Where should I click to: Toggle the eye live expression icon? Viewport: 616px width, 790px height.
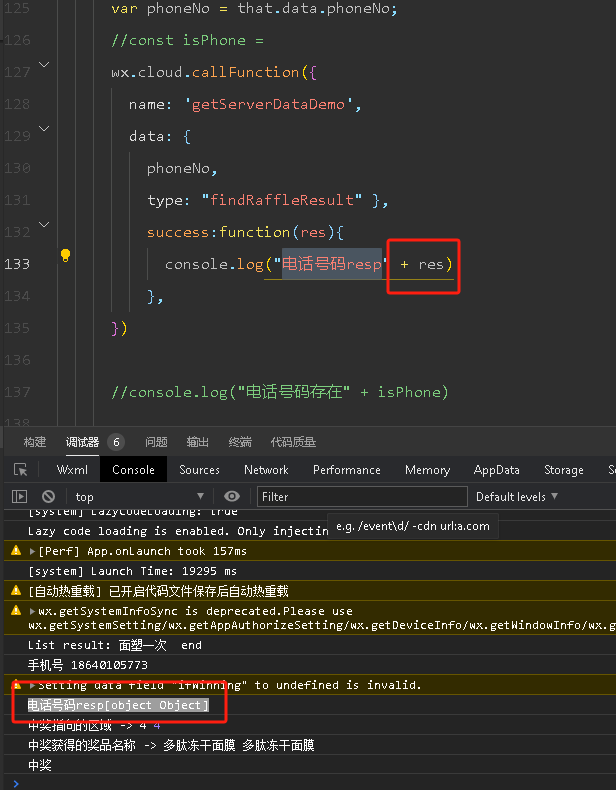232,496
